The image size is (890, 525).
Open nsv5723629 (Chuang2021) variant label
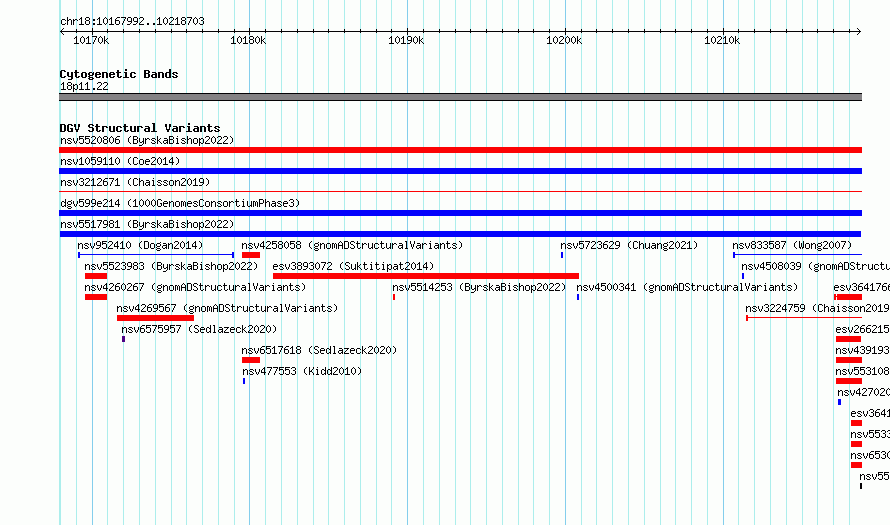[629, 245]
